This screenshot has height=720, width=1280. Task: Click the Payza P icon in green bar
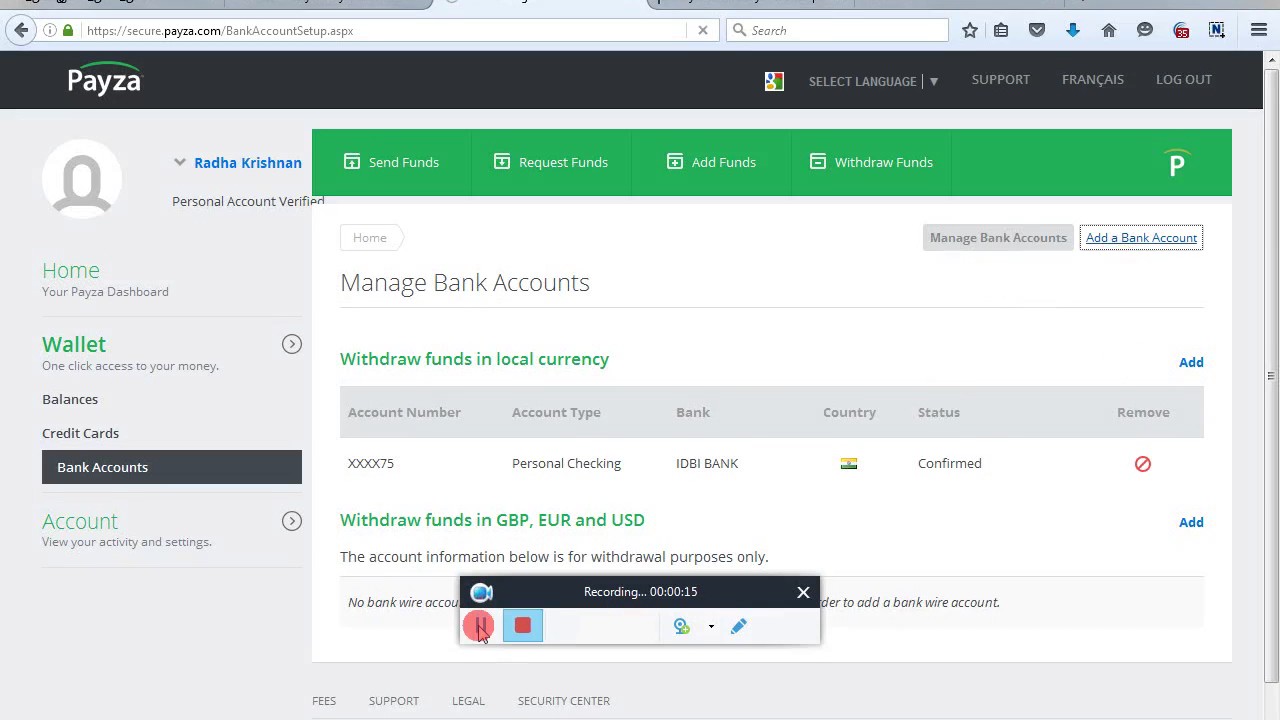coord(1177,163)
